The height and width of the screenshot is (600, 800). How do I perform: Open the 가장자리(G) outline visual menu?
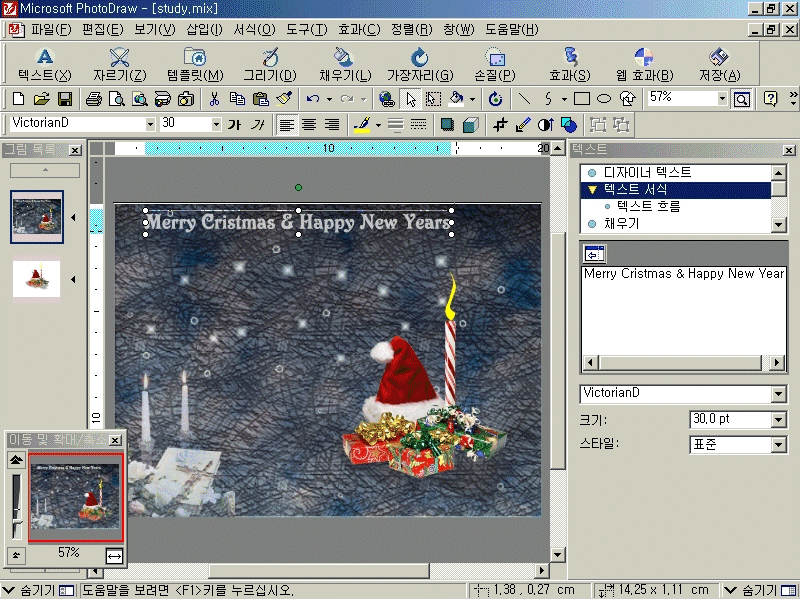click(420, 64)
